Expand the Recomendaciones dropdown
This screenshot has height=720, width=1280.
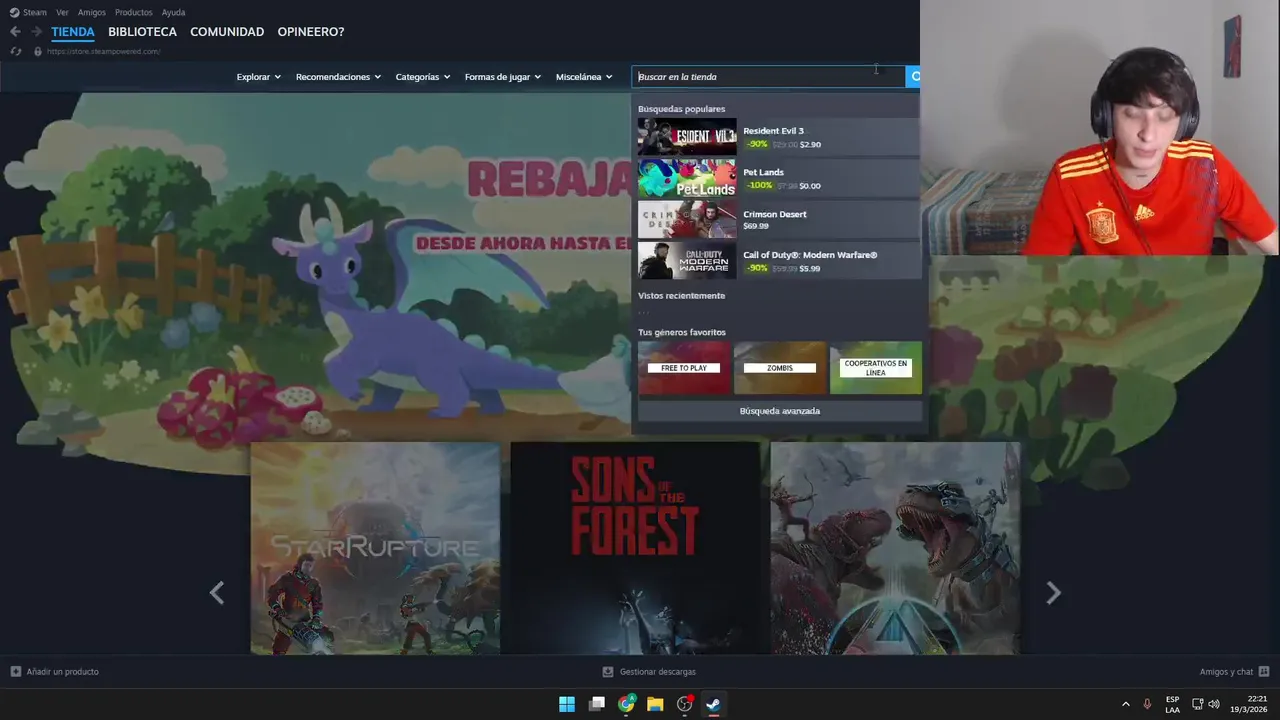point(338,77)
